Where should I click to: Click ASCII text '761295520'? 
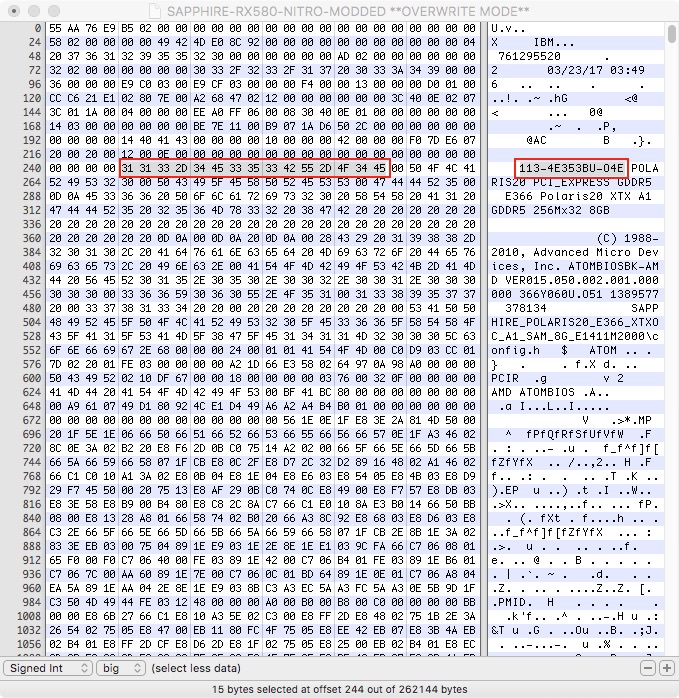click(x=529, y=57)
